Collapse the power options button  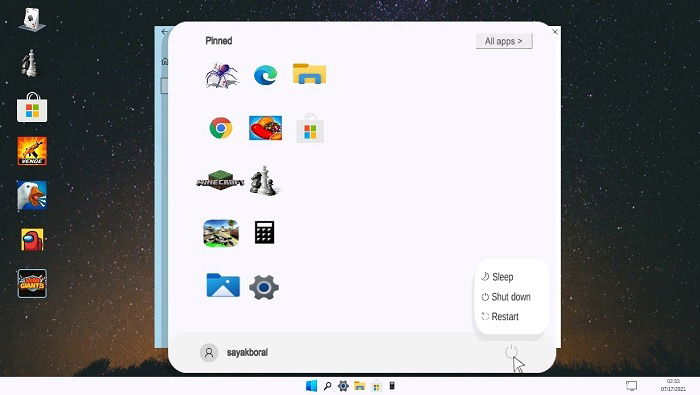point(511,352)
